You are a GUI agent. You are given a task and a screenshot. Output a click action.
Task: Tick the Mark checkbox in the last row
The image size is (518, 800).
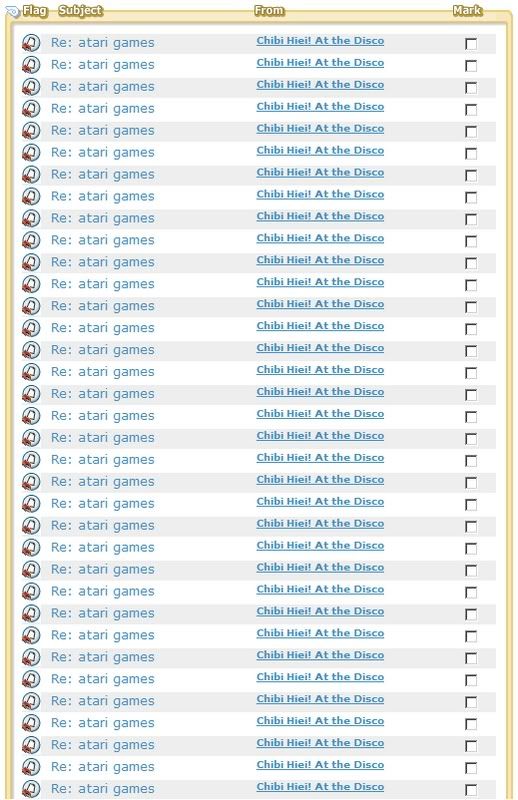point(471,790)
